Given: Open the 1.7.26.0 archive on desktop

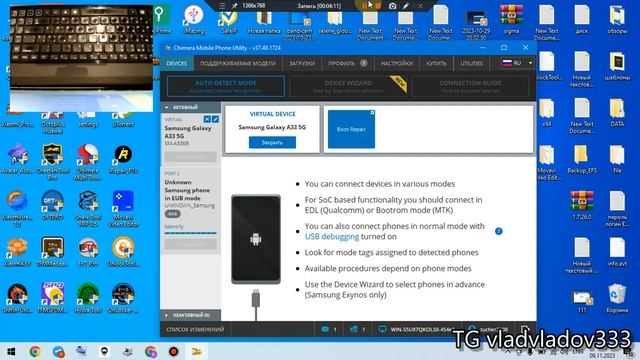Looking at the screenshot, I should pyautogui.click(x=582, y=205).
